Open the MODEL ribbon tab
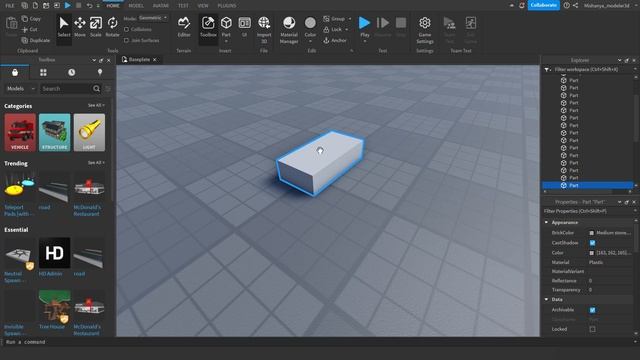This screenshot has width=640, height=360. pos(136,5)
